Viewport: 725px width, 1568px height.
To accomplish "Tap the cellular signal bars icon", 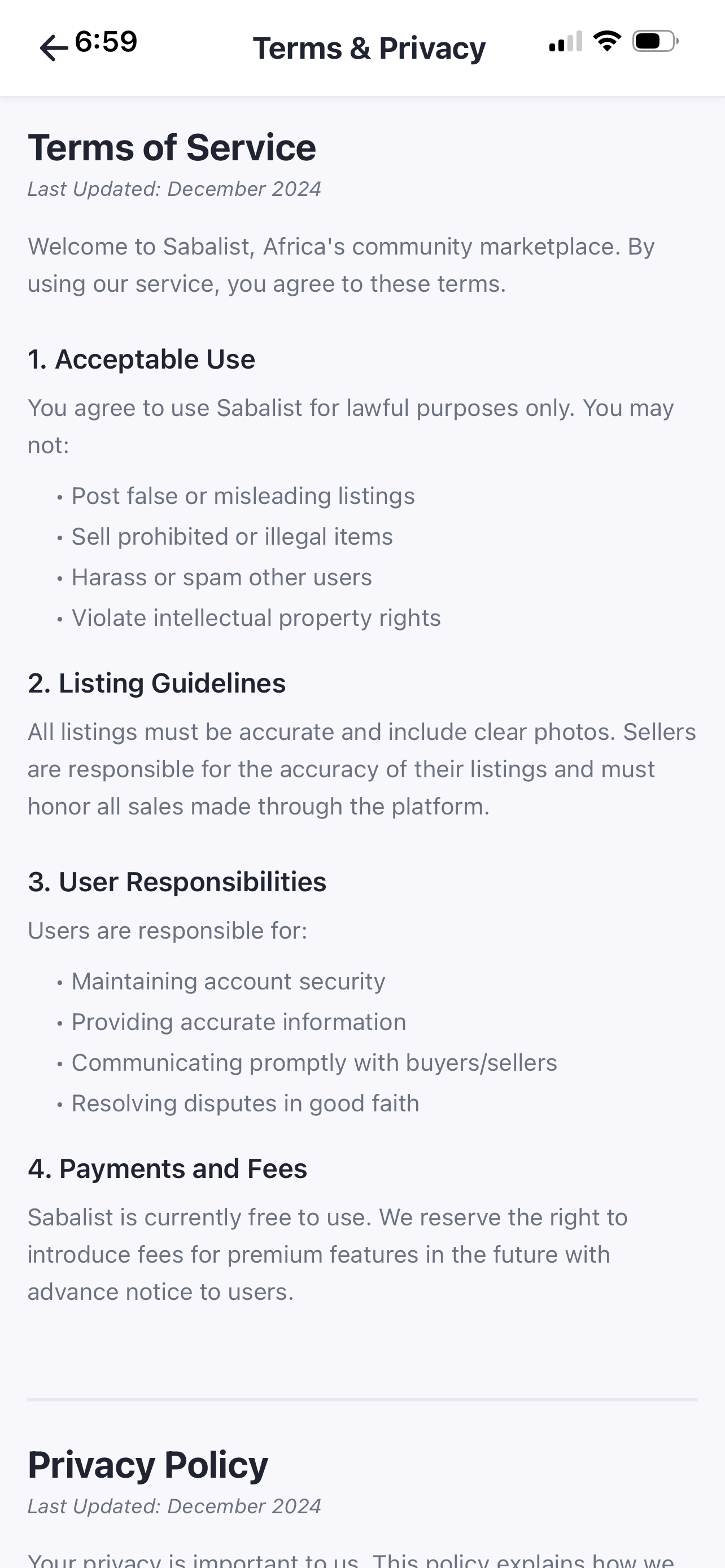I will click(x=566, y=41).
